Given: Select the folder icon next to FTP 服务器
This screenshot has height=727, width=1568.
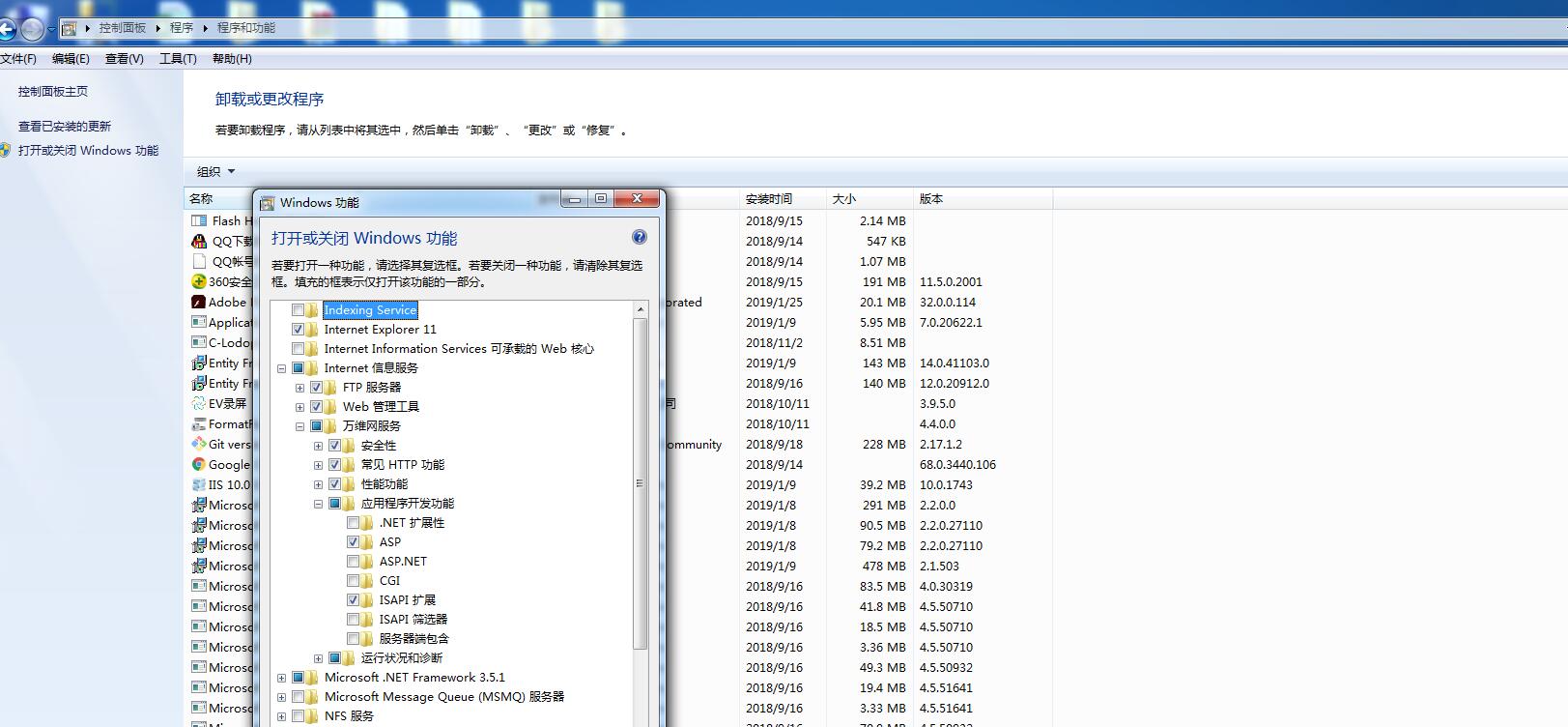Looking at the screenshot, I should 330,388.
